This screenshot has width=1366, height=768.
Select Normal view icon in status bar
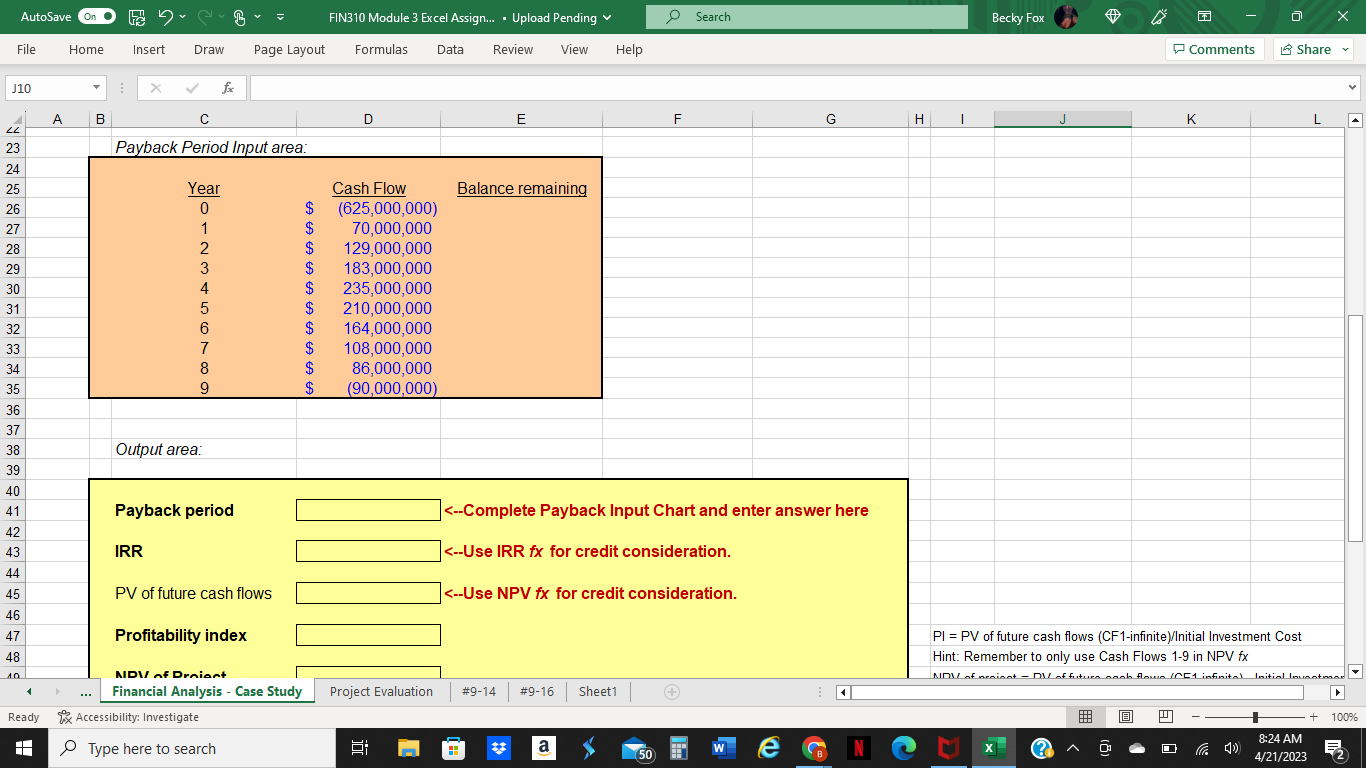pos(1085,716)
